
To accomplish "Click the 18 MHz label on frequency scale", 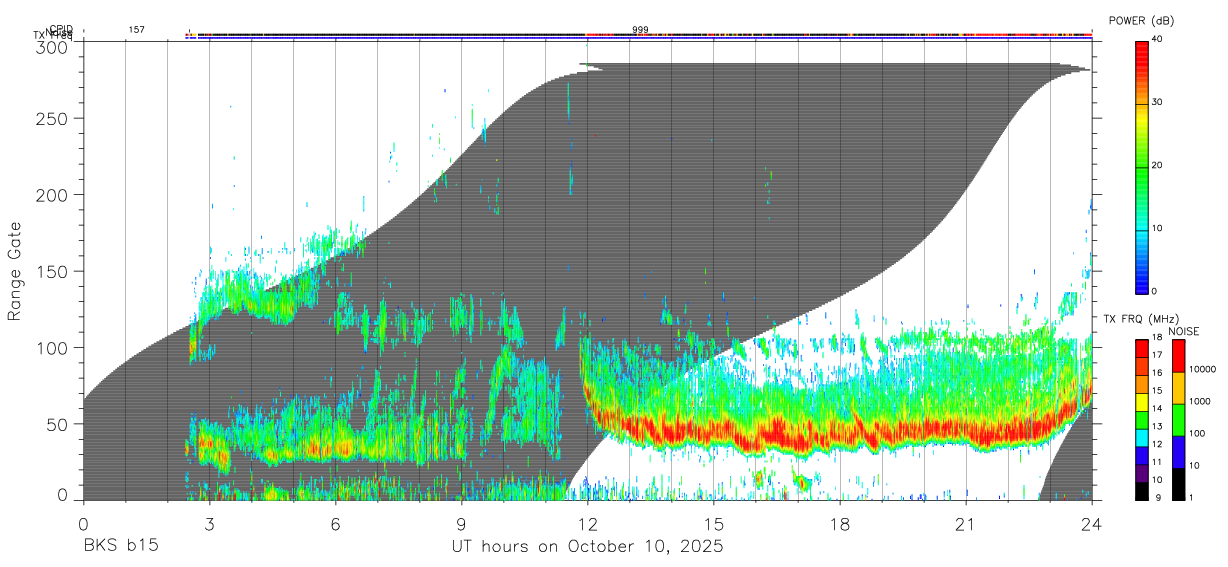I will [1159, 340].
